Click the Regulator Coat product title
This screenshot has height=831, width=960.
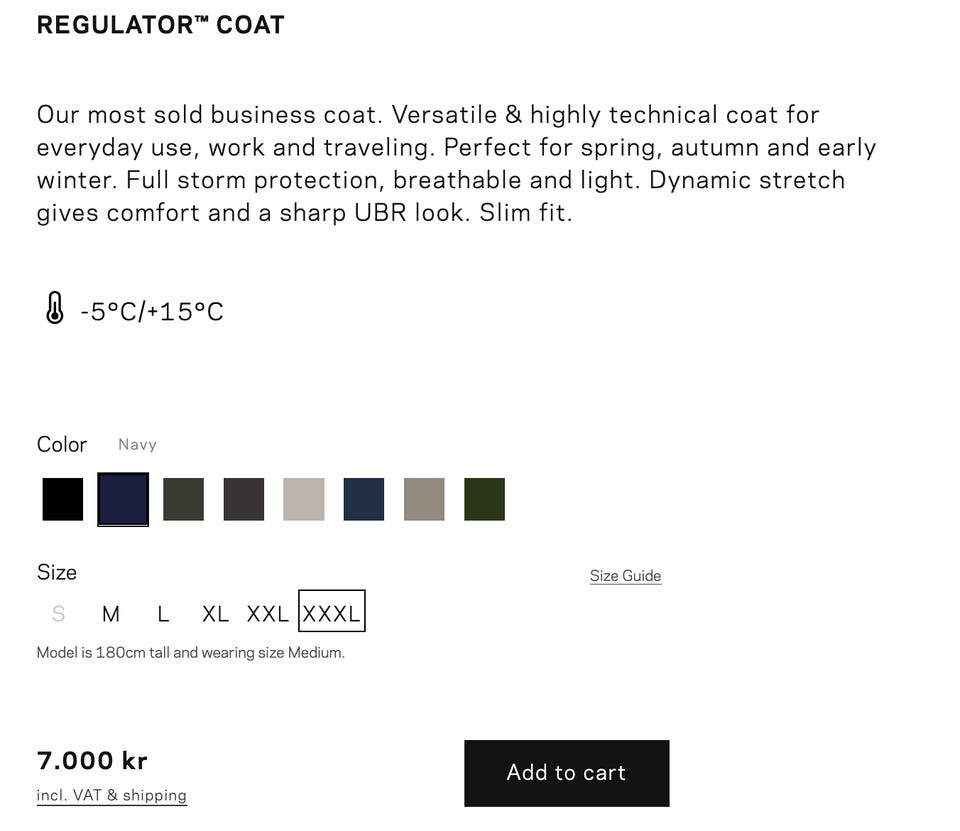tap(160, 25)
